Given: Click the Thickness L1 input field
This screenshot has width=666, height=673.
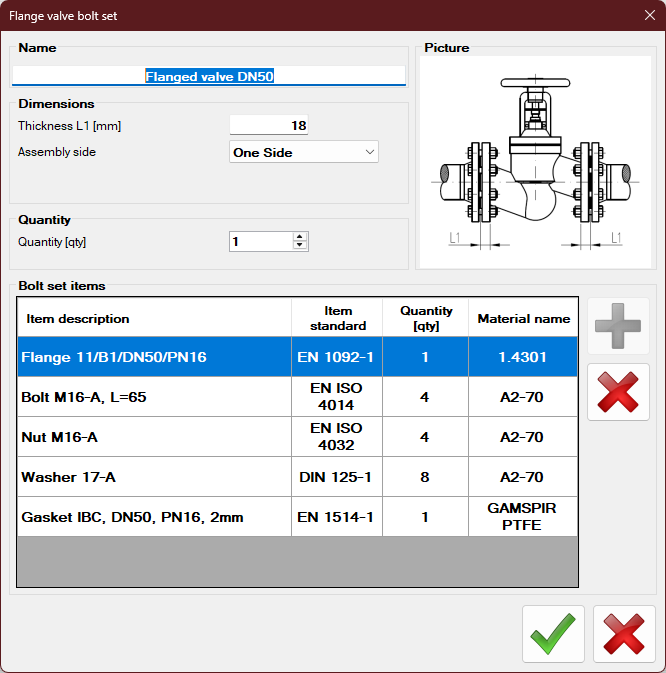Looking at the screenshot, I should (x=268, y=125).
